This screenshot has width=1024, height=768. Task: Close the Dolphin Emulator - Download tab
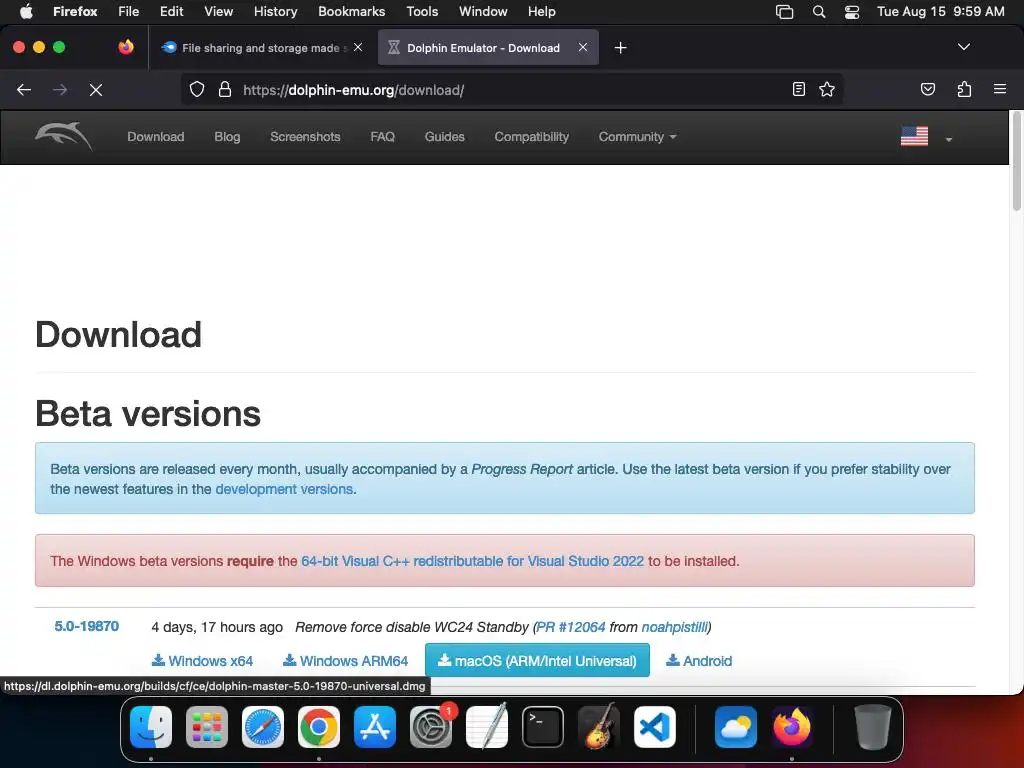[x=583, y=47]
